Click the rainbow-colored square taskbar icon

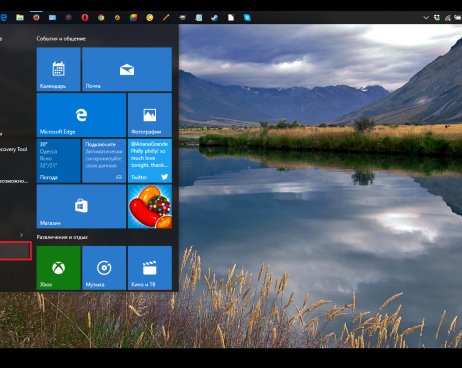(x=133, y=17)
